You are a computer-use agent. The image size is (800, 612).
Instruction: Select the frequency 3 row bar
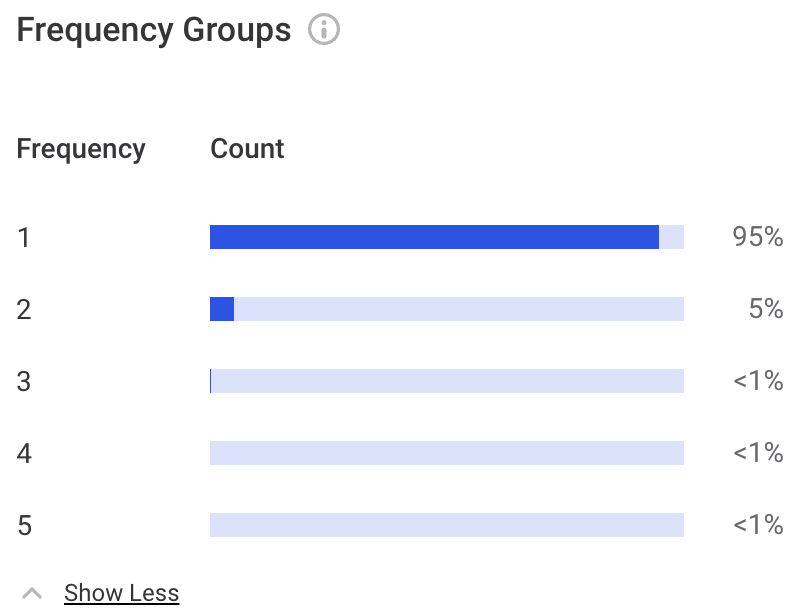(x=446, y=381)
